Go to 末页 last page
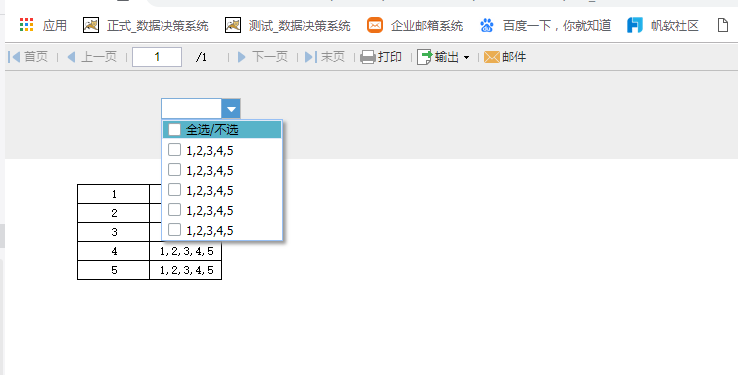 (325, 57)
